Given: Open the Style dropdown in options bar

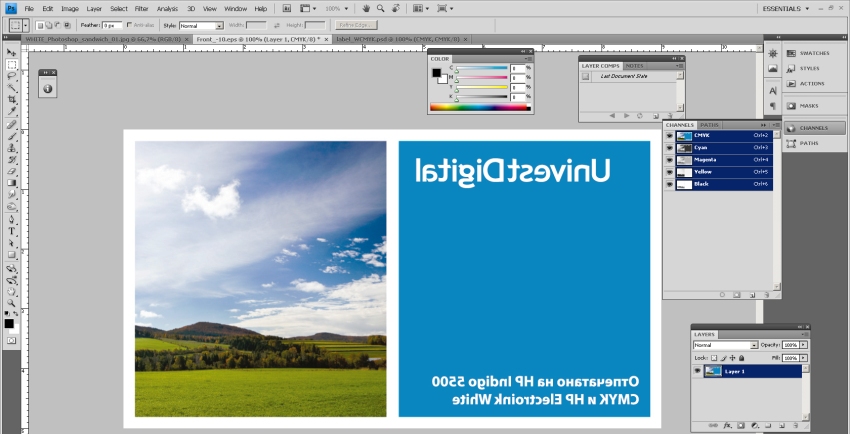Looking at the screenshot, I should click(201, 25).
